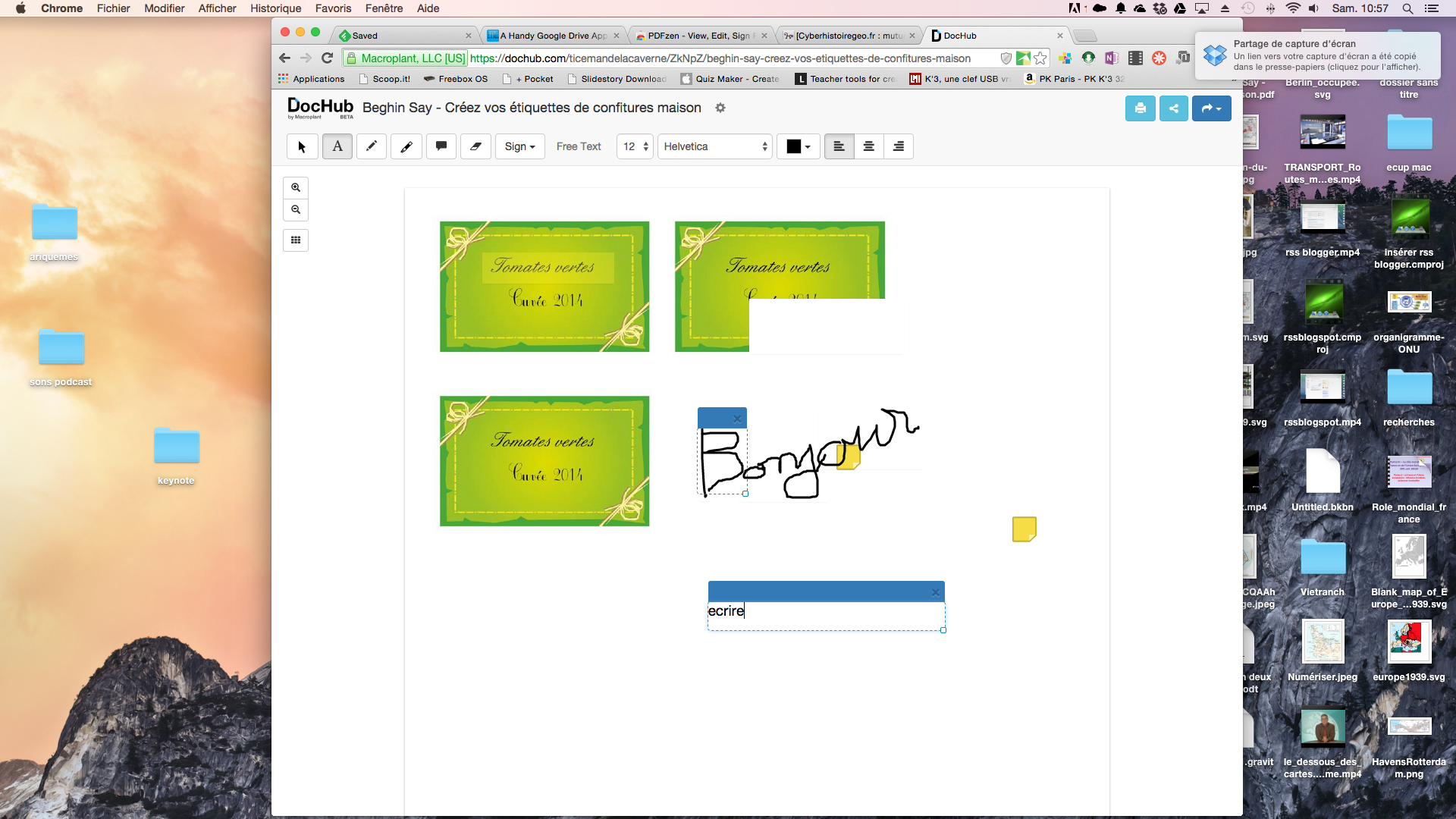The height and width of the screenshot is (819, 1456).
Task: Open the Quiz Maker bookmark
Action: click(x=730, y=79)
